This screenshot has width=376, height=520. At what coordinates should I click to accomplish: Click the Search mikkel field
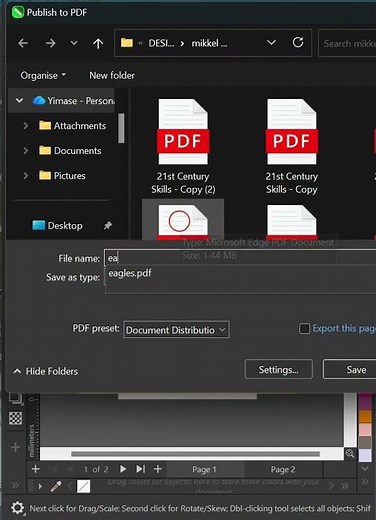point(347,43)
